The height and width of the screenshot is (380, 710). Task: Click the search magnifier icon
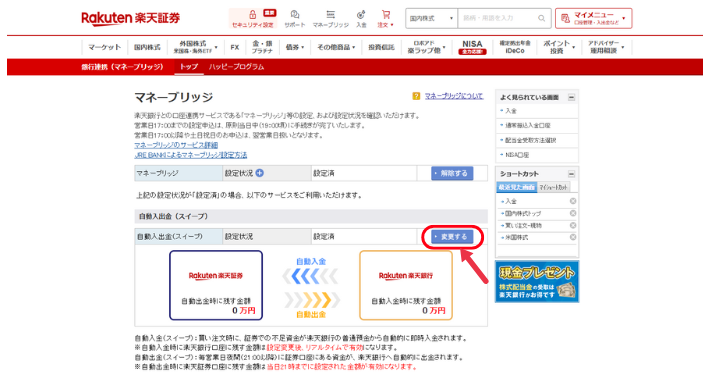point(542,18)
